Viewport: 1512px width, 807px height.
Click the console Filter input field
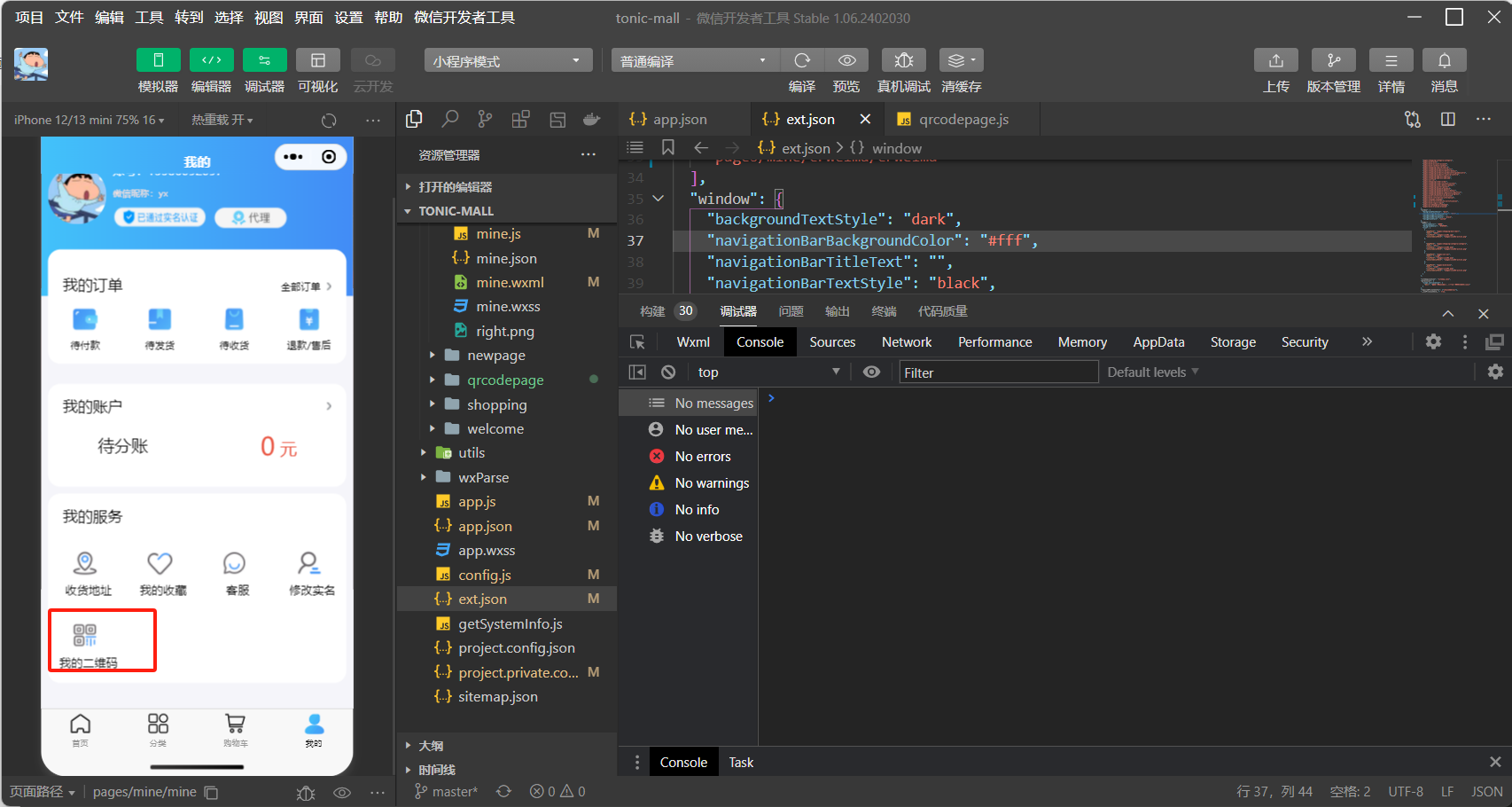click(998, 372)
